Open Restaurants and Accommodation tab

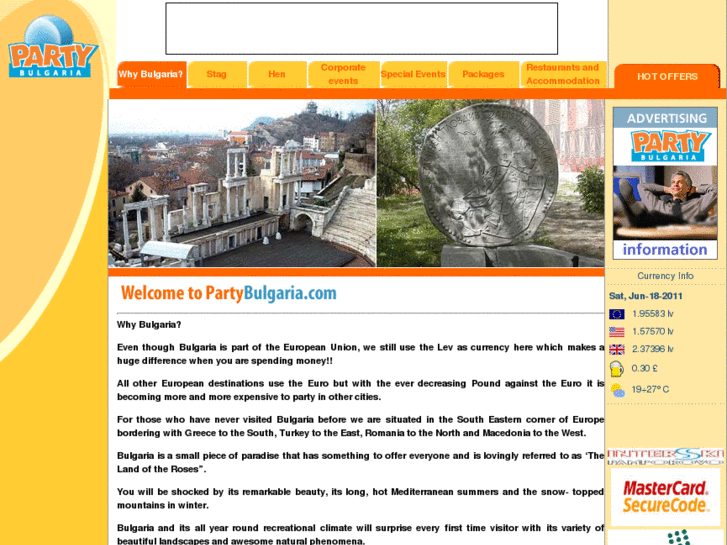click(x=563, y=74)
